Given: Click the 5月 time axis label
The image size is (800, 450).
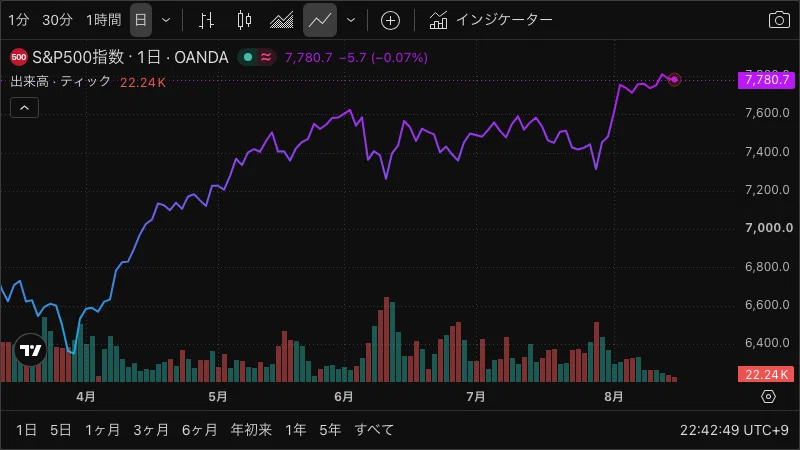Looking at the screenshot, I should [218, 396].
